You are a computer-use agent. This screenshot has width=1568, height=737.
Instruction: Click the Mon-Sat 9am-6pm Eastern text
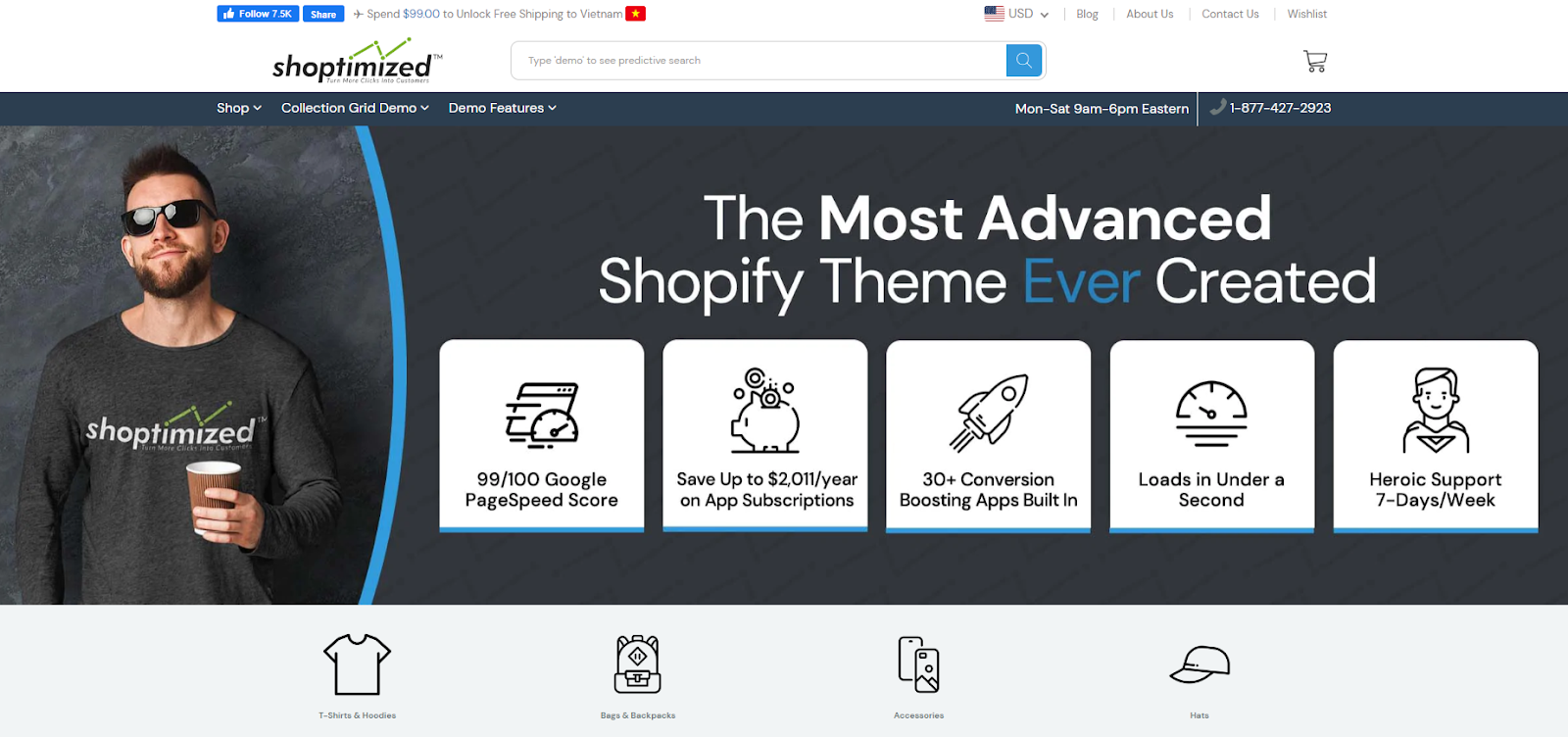pos(1102,109)
